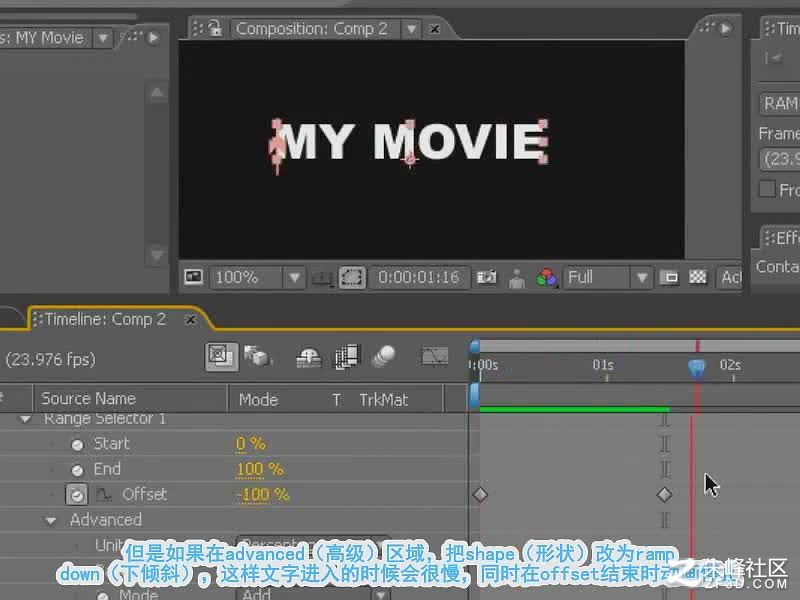The image size is (800, 600).
Task: Select the Timeline: Comp 2 tab
Action: tap(105, 319)
